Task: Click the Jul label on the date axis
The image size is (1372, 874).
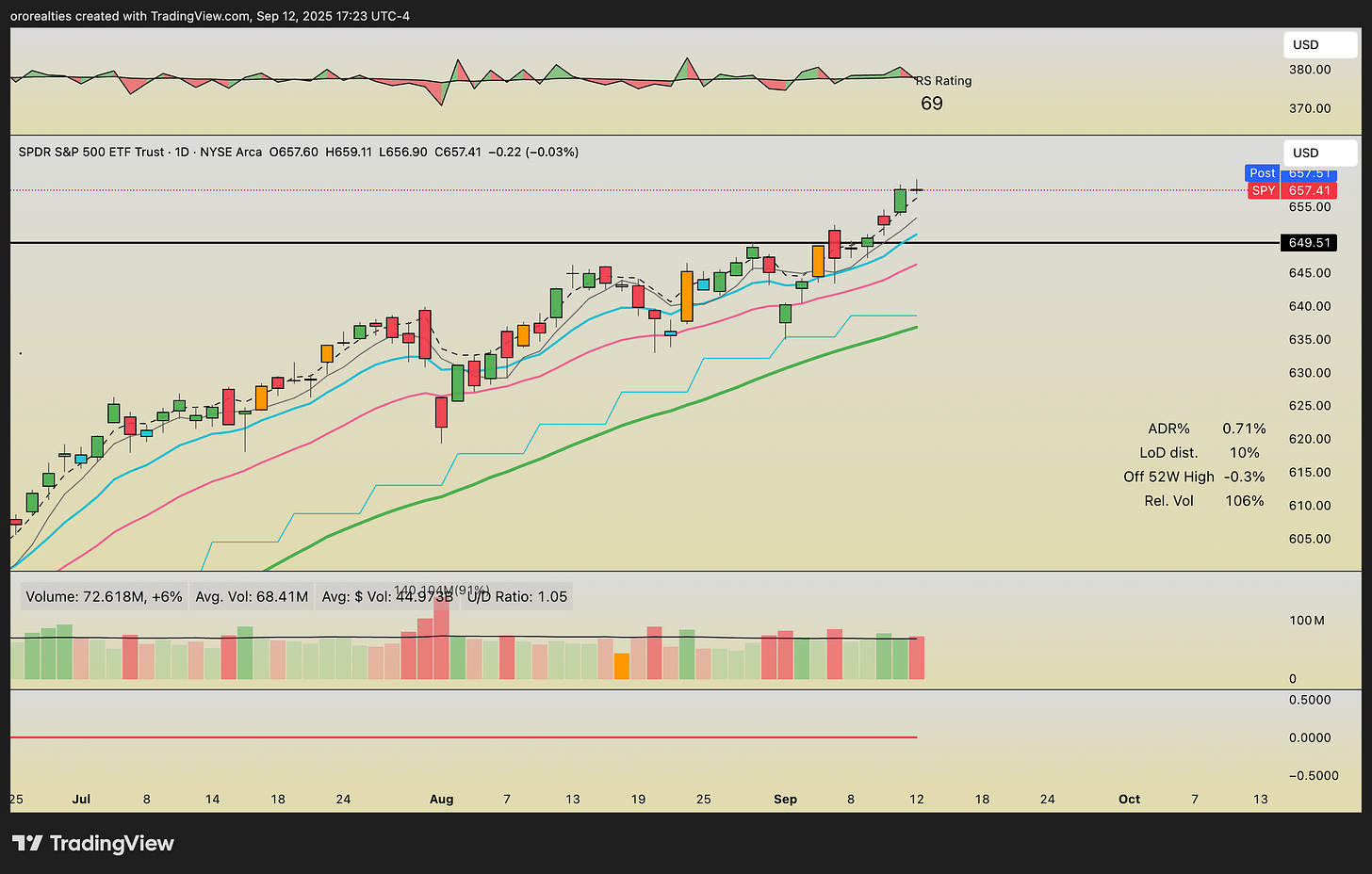Action: coord(81,799)
